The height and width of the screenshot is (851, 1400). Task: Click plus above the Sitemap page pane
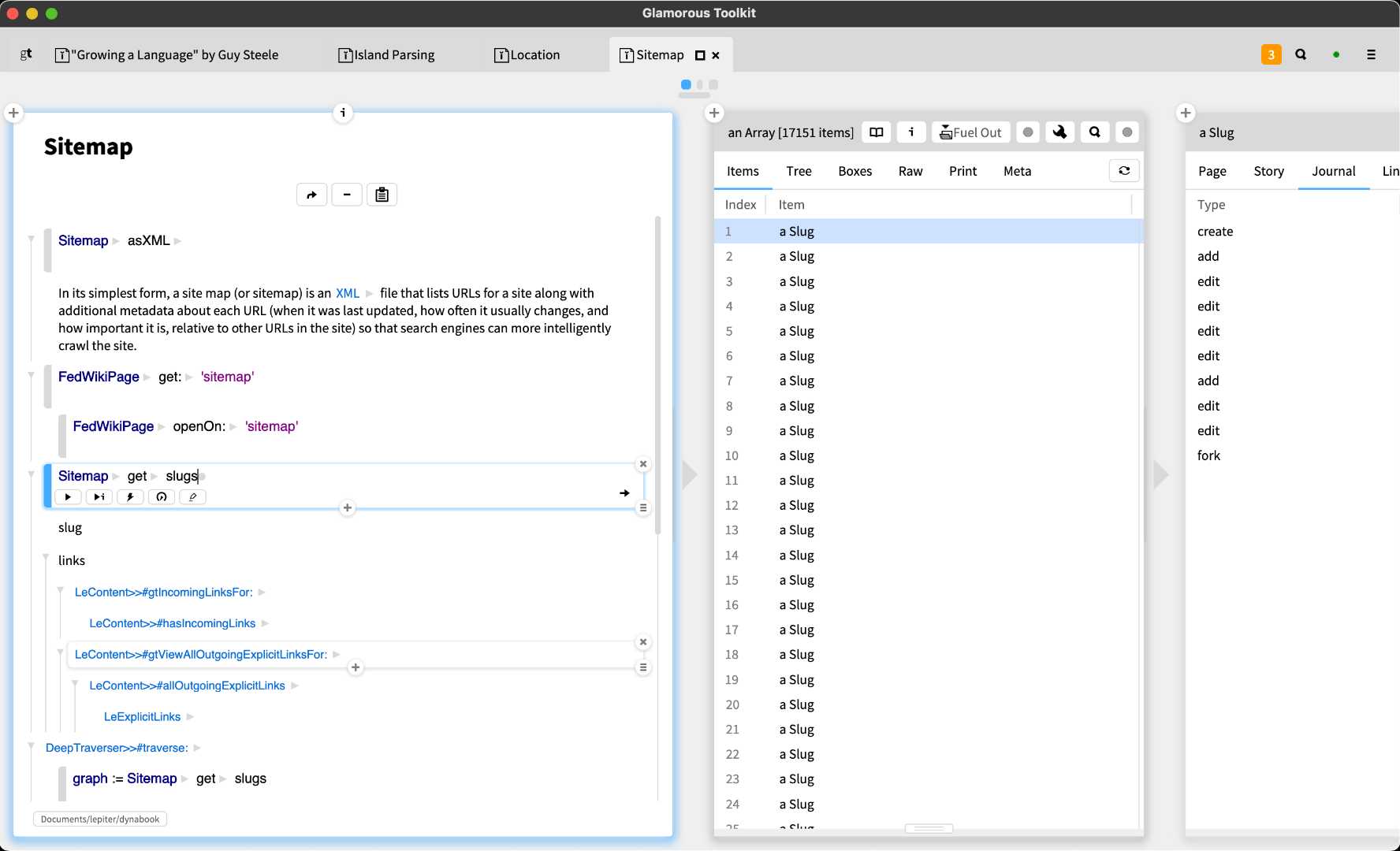coord(13,113)
